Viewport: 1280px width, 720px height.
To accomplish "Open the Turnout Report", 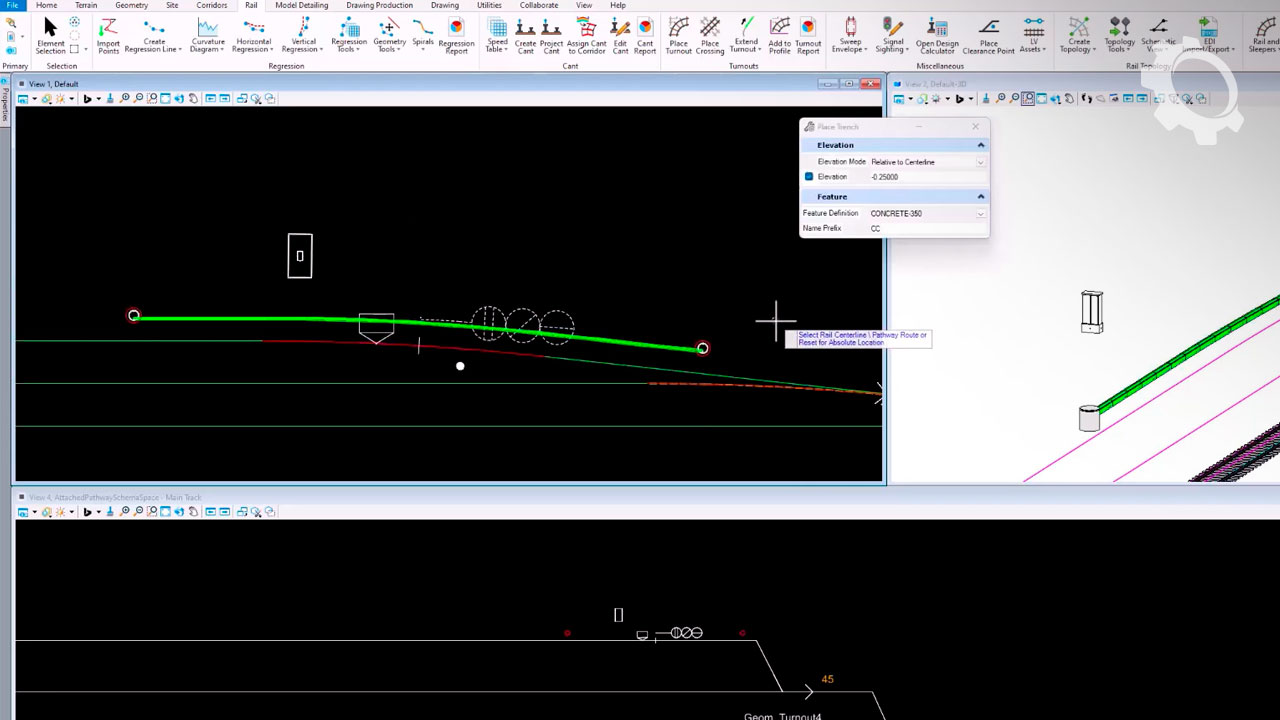I will (x=808, y=35).
